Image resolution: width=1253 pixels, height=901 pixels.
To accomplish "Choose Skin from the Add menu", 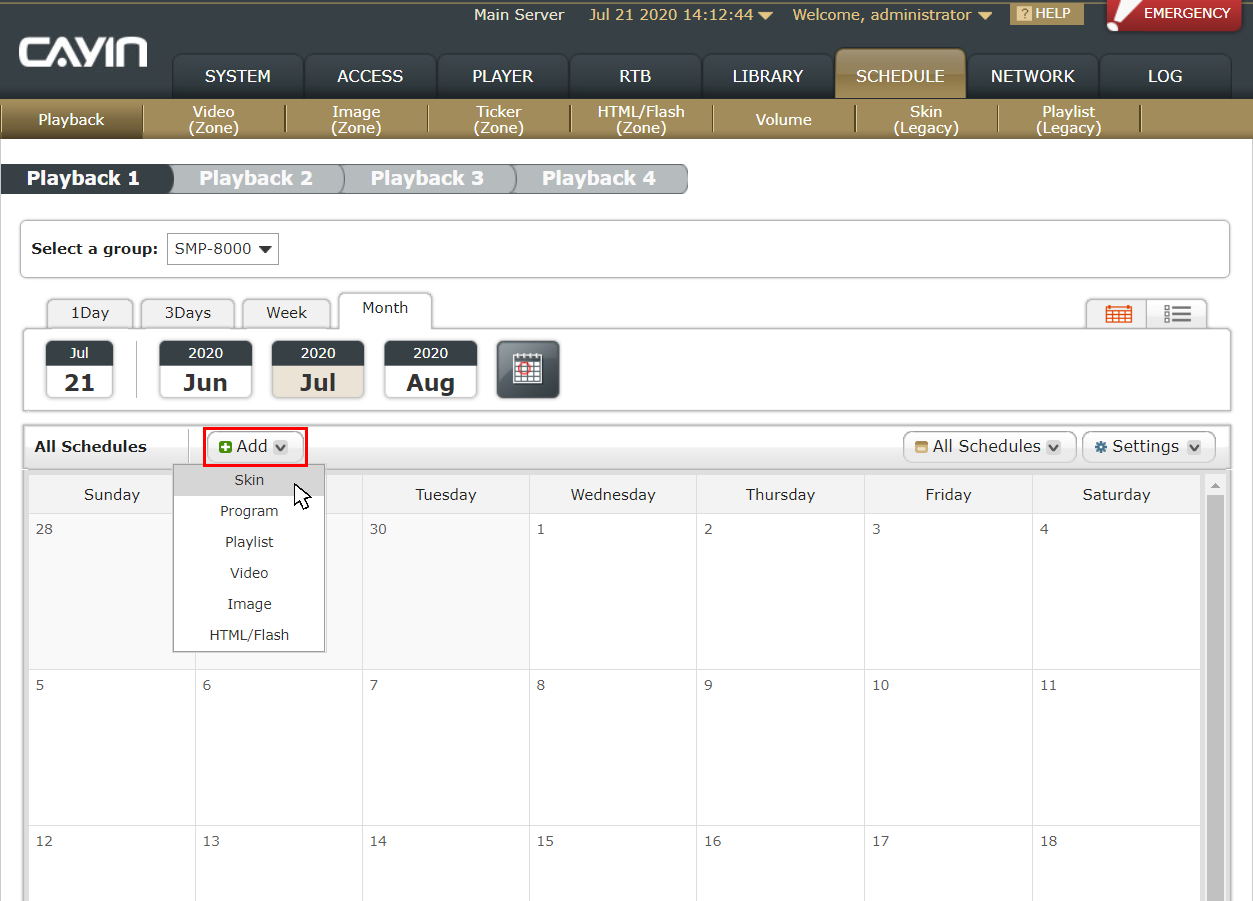I will point(249,480).
